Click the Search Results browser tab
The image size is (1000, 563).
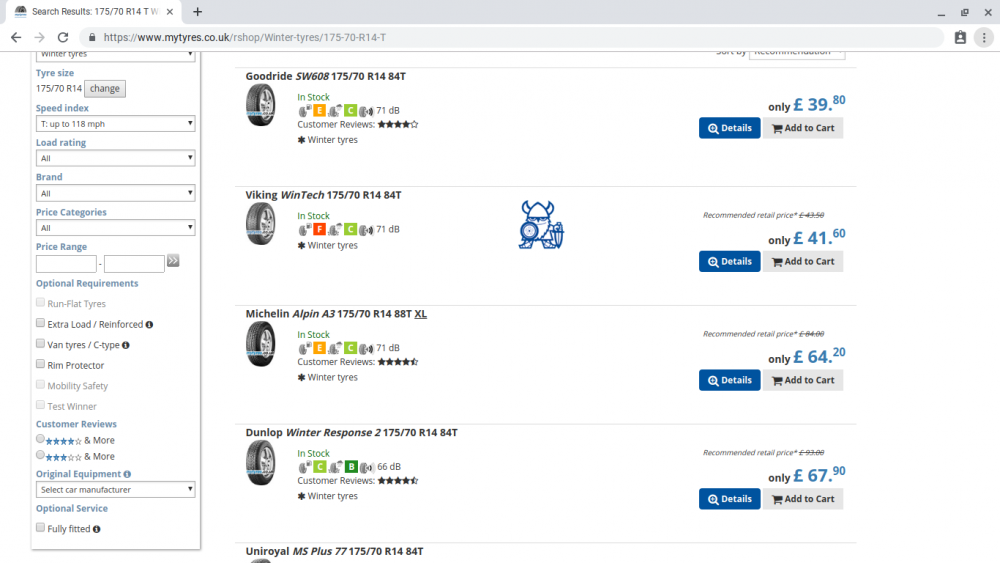(x=92, y=11)
